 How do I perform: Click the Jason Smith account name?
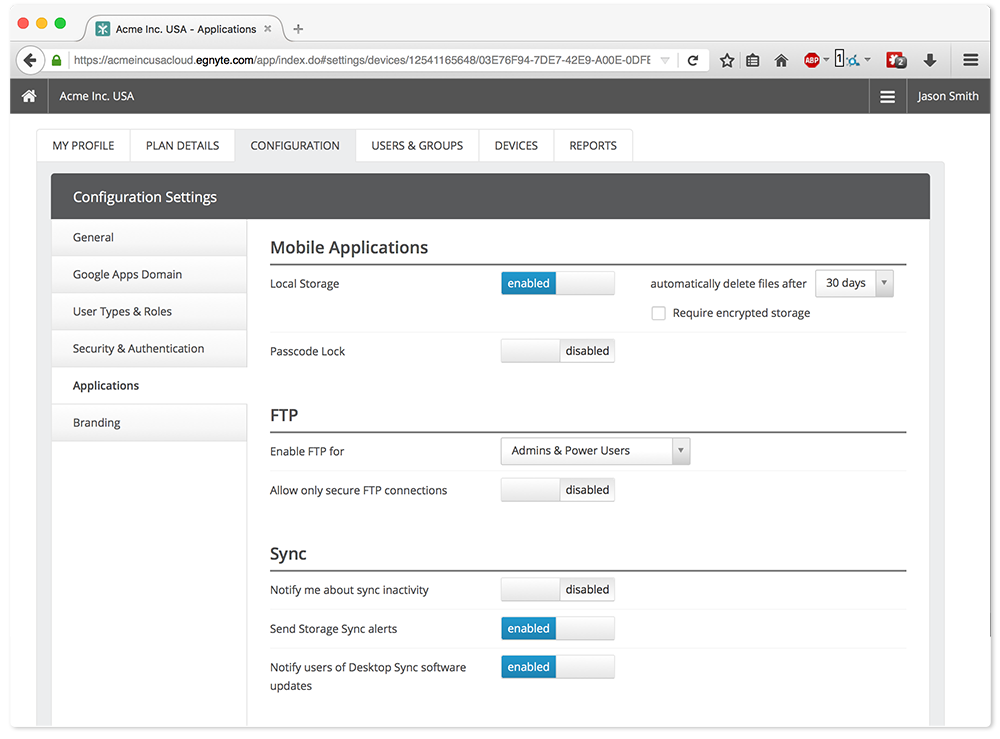click(x=947, y=97)
